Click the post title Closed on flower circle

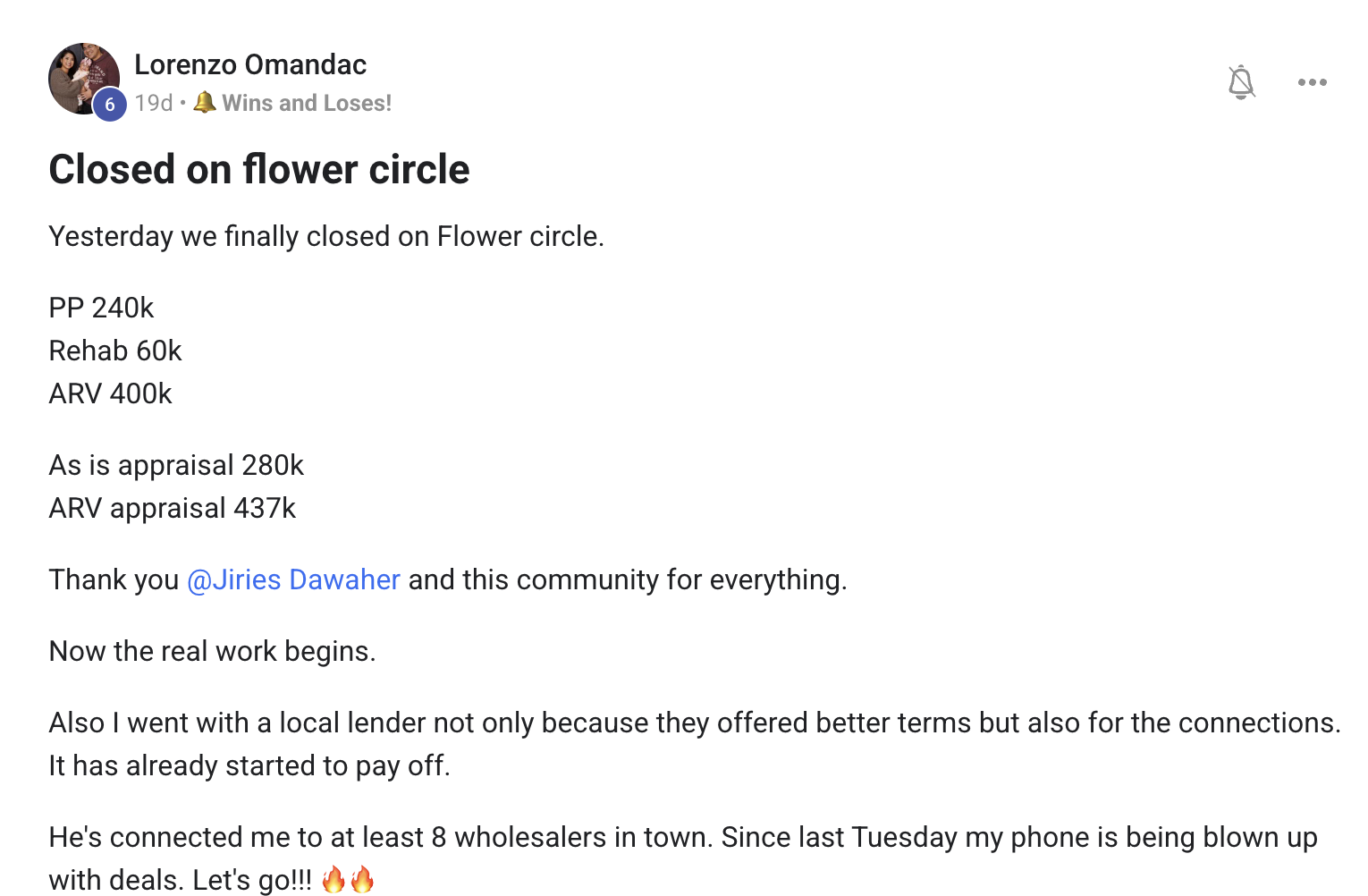tap(259, 169)
